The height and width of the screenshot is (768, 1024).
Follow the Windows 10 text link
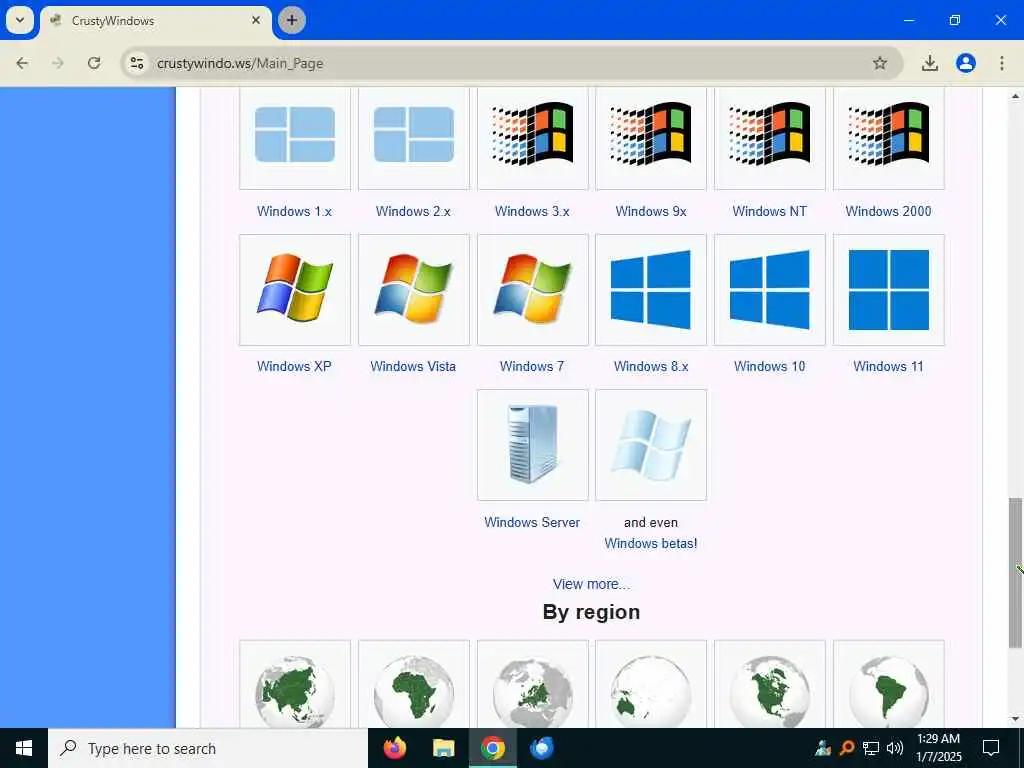(x=770, y=366)
